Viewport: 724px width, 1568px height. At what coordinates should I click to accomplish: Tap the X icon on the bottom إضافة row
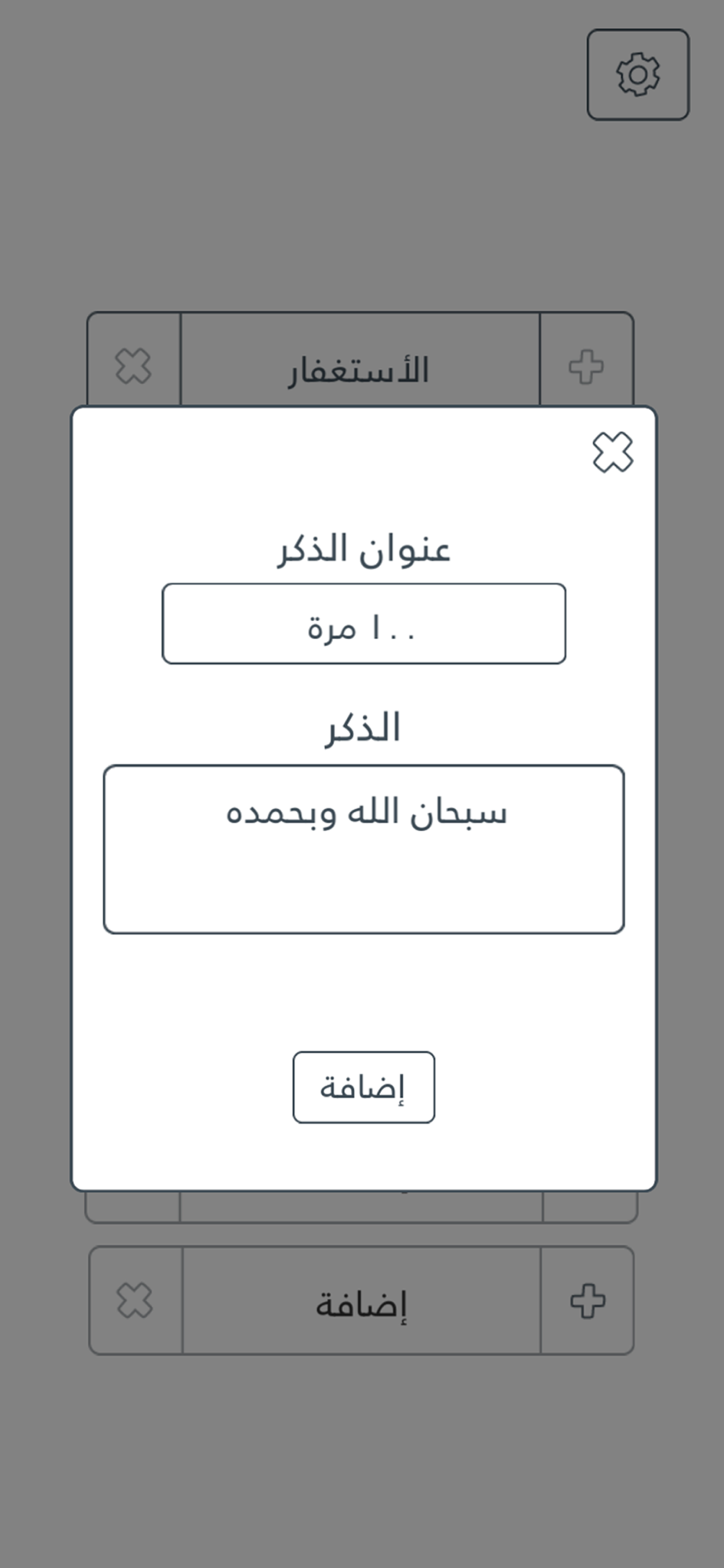tap(135, 1301)
